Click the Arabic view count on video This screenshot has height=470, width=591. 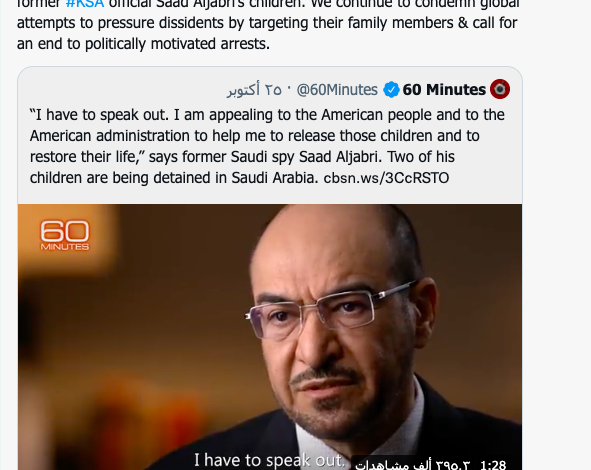tap(412, 465)
